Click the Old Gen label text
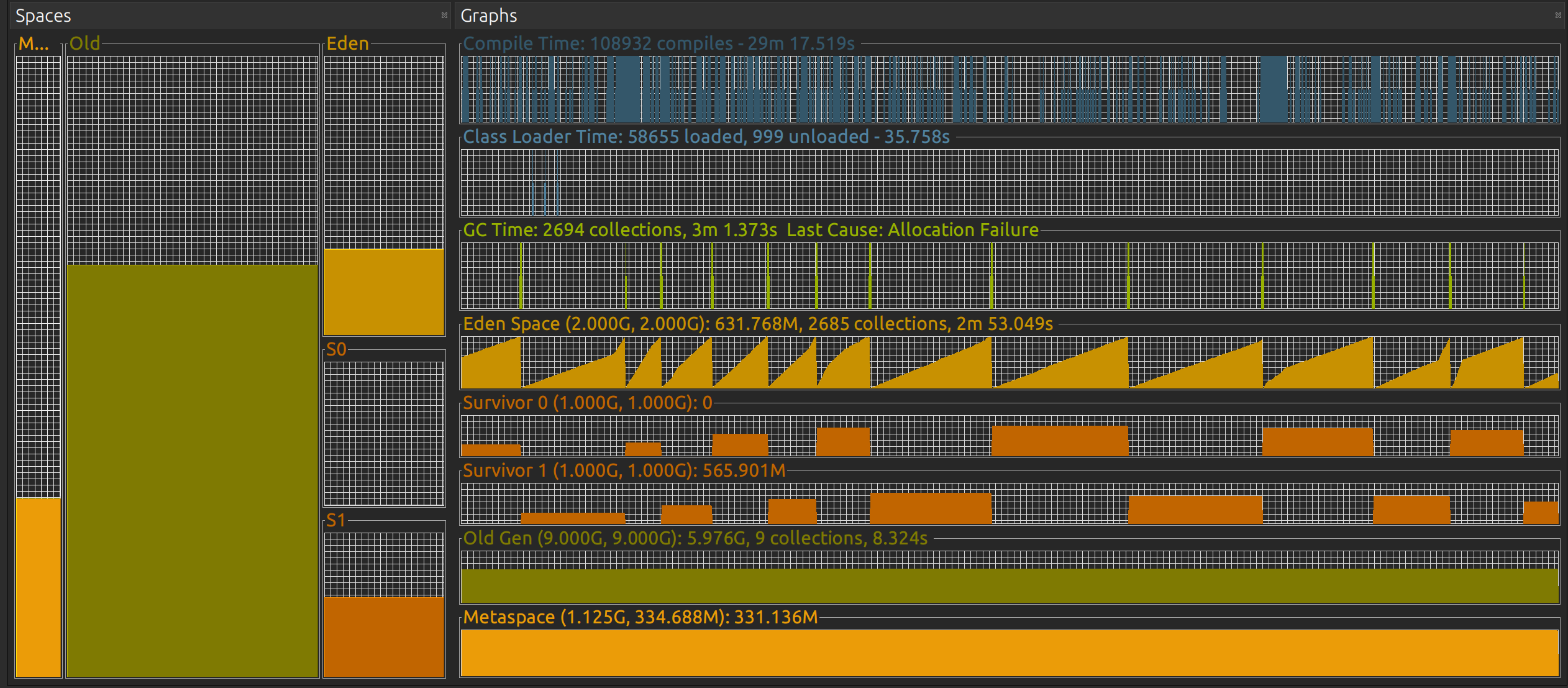Image resolution: width=1568 pixels, height=688 pixels. (x=695, y=538)
